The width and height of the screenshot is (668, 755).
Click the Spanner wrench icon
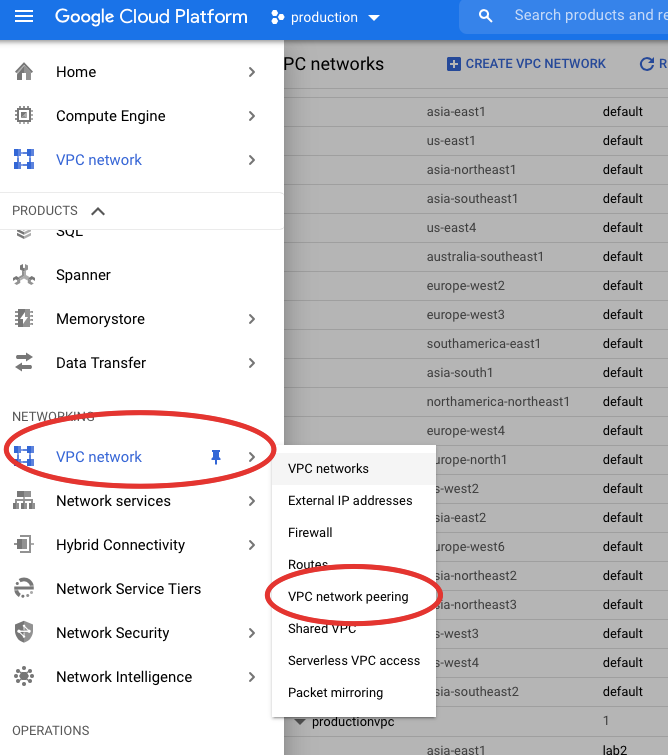pyautogui.click(x=24, y=275)
